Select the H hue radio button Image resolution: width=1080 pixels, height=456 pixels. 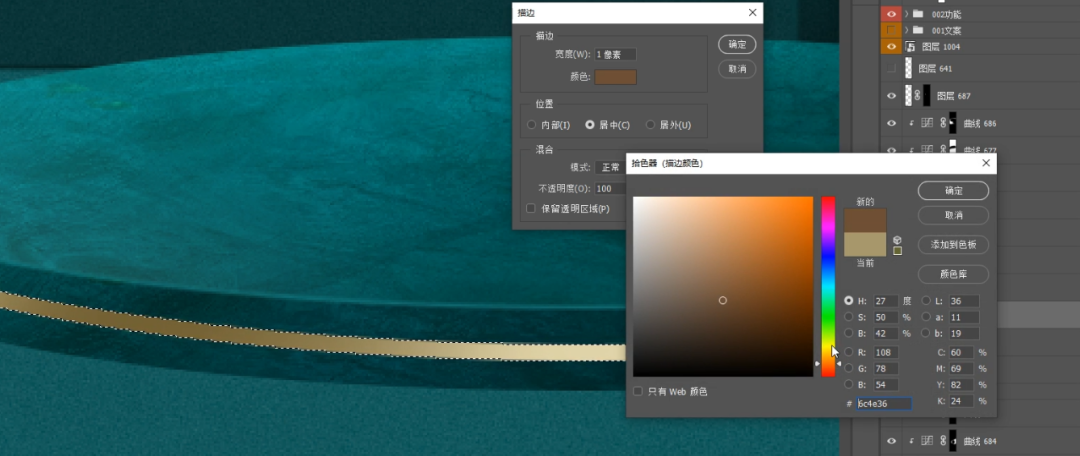[849, 301]
